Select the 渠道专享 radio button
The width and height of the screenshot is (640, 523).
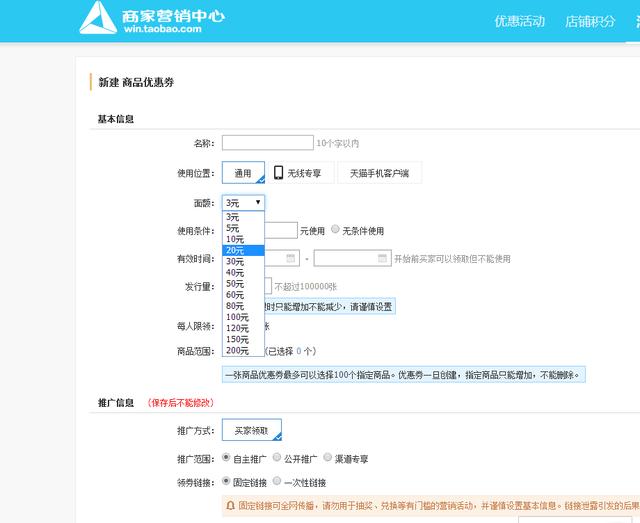(x=327, y=457)
